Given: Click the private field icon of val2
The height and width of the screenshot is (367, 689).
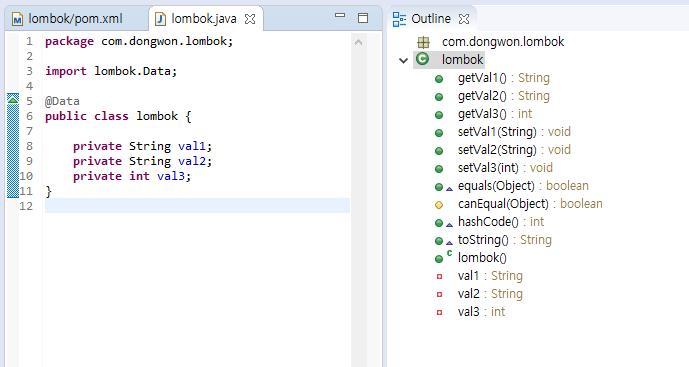Looking at the screenshot, I should [439, 295].
